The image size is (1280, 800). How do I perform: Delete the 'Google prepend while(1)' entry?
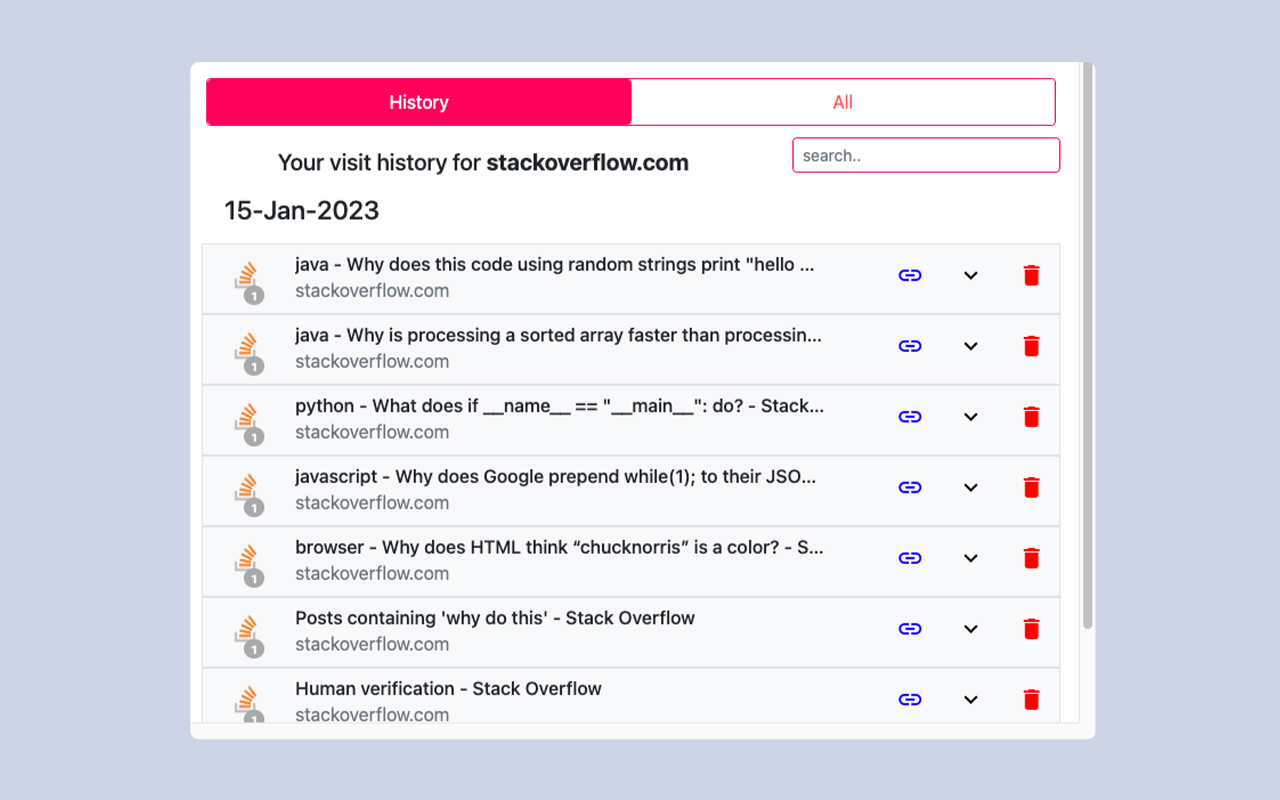pos(1032,487)
